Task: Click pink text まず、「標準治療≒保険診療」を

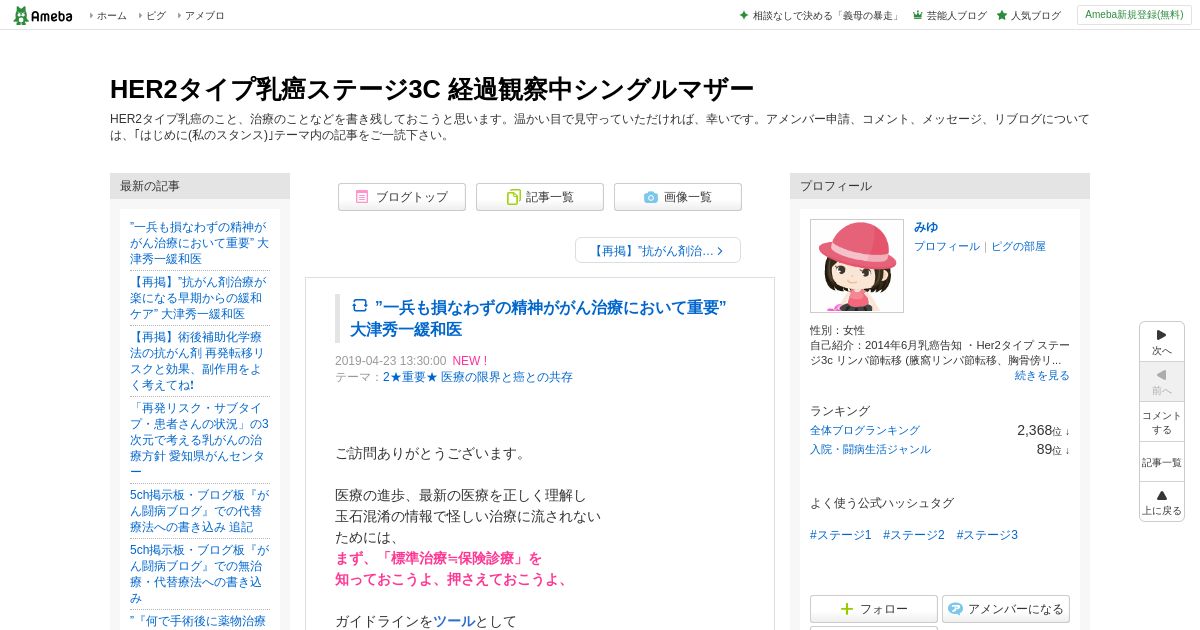Action: click(438, 558)
